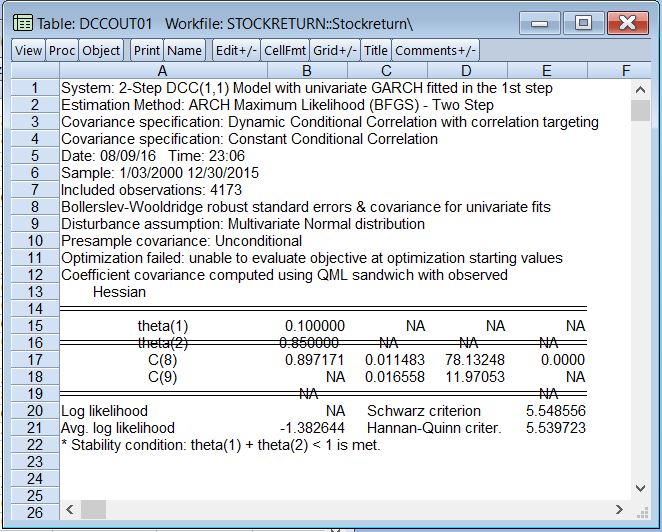Click the horizontal scrollbar left arrow
This screenshot has width=662, height=532.
point(70,510)
